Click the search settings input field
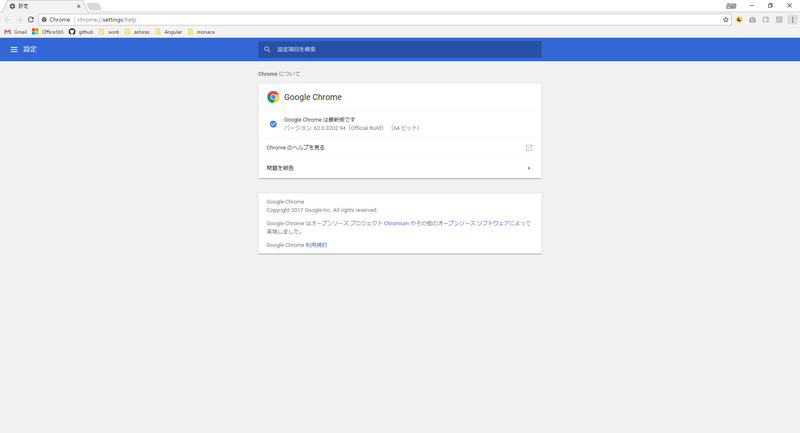This screenshot has width=800, height=433. pyautogui.click(x=399, y=49)
